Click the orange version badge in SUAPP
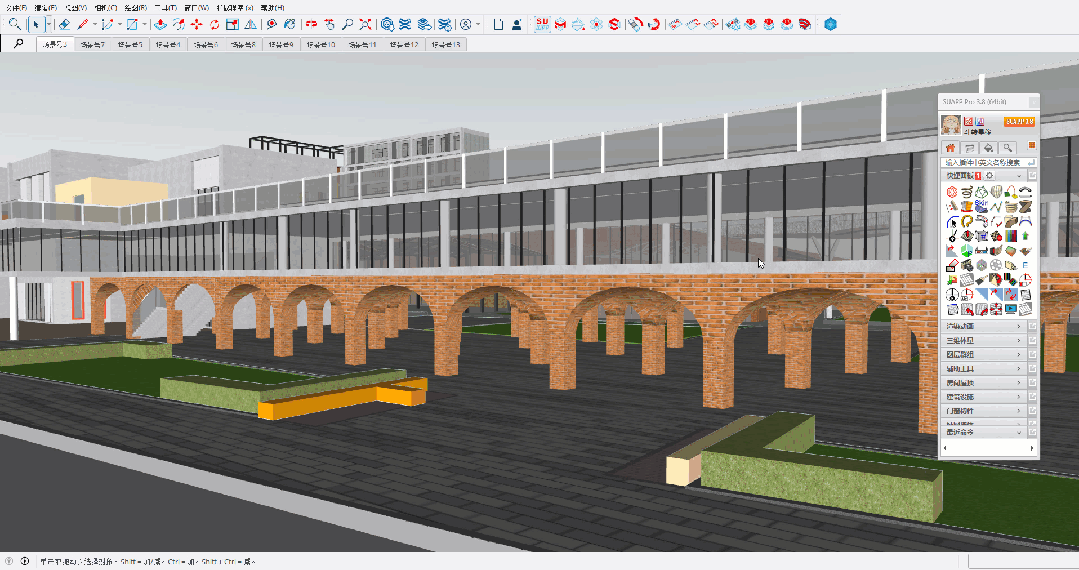This screenshot has width=1079, height=570. coord(1019,121)
